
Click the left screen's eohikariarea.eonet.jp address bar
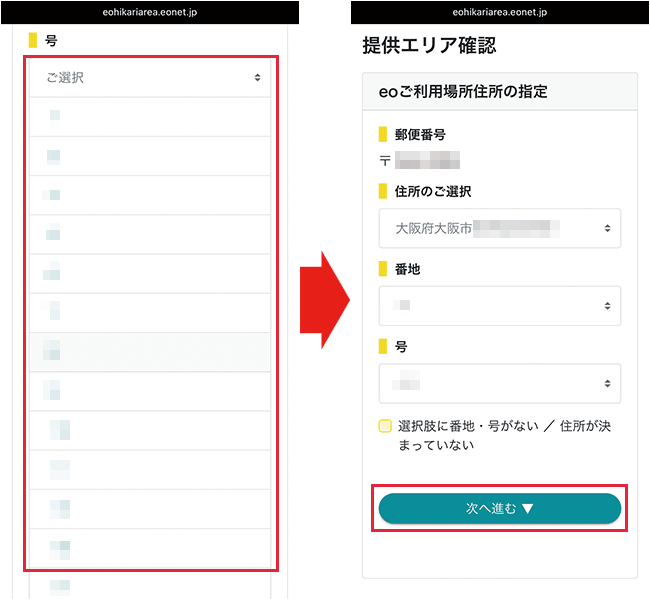[150, 12]
